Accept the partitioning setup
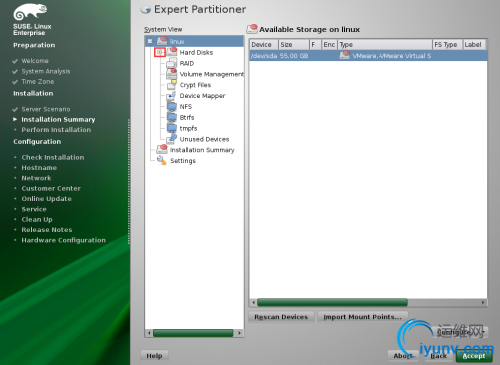The image size is (500, 365). pos(474,356)
